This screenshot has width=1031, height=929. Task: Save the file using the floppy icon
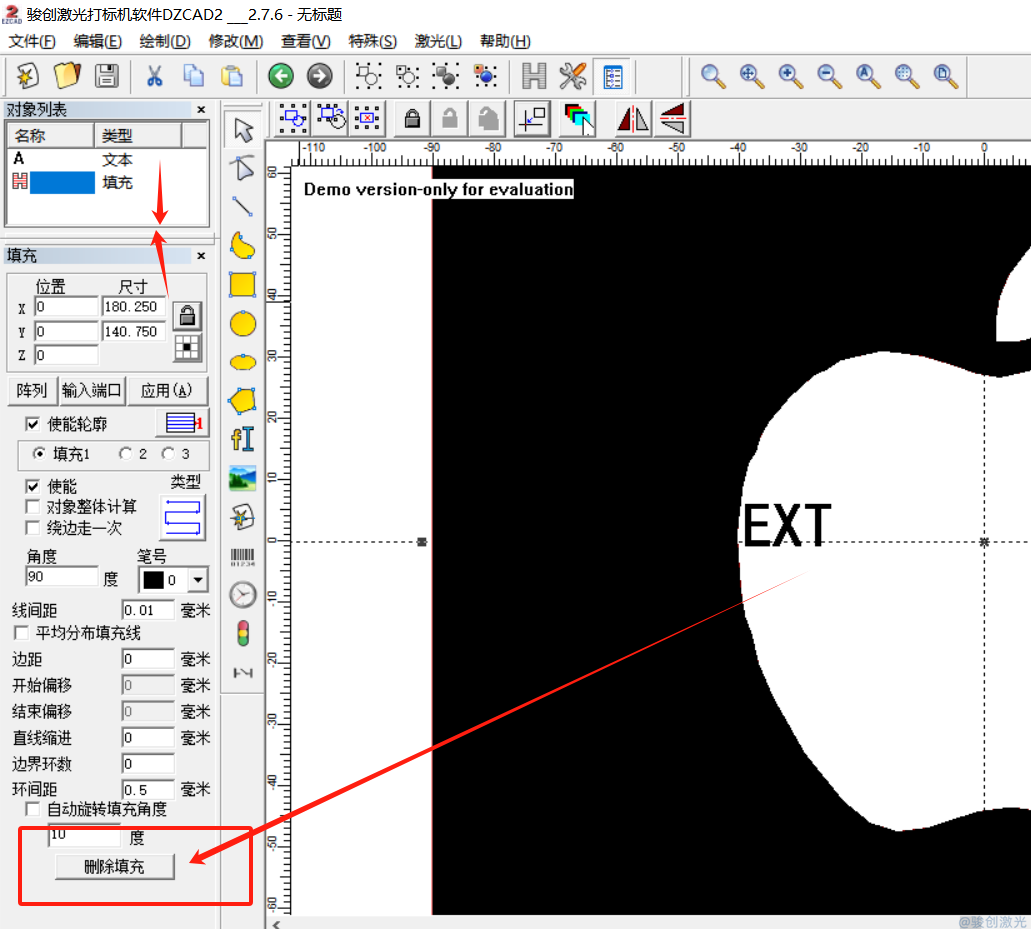click(106, 76)
